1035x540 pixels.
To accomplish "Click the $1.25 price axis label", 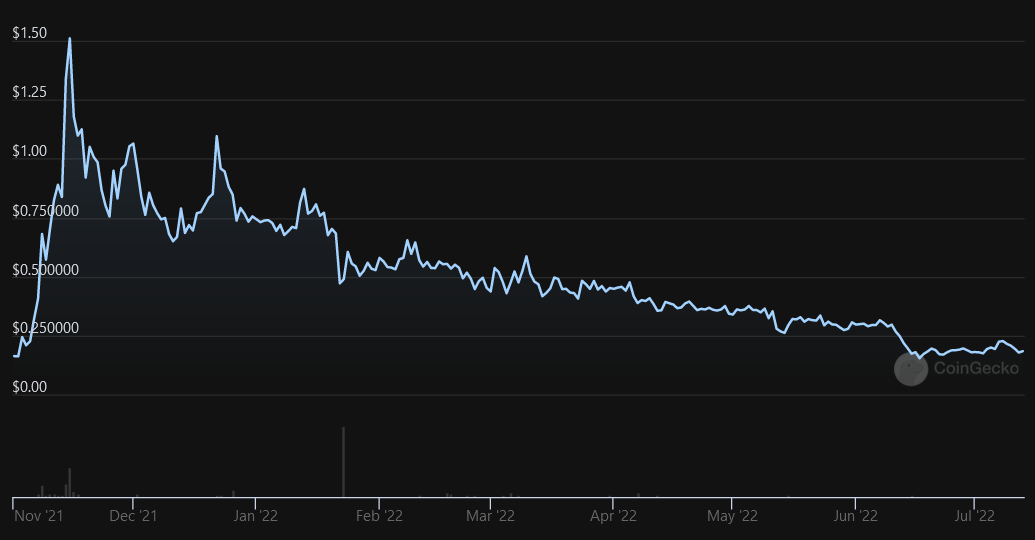I will click(30, 92).
